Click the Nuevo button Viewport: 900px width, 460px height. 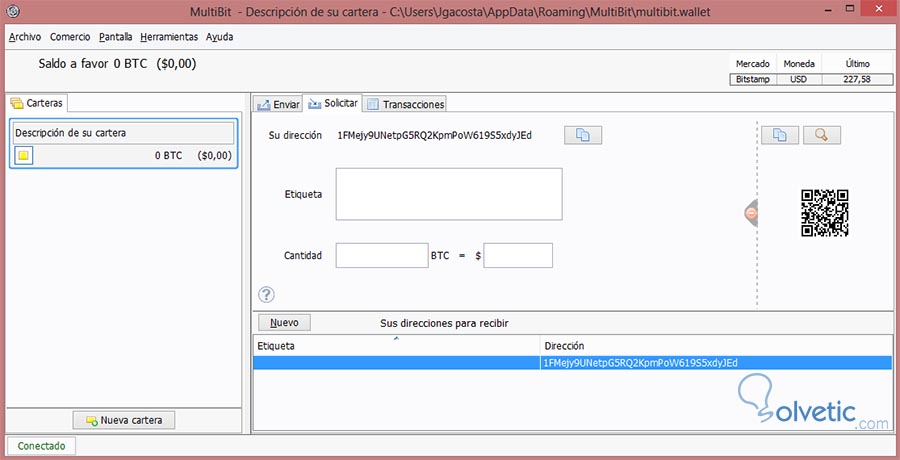[x=284, y=323]
